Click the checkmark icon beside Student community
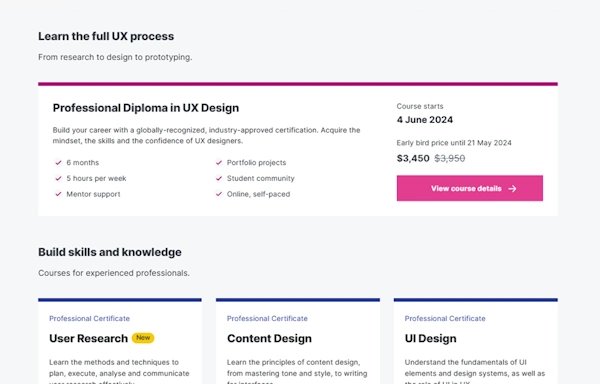The image size is (600, 384). 219,178
